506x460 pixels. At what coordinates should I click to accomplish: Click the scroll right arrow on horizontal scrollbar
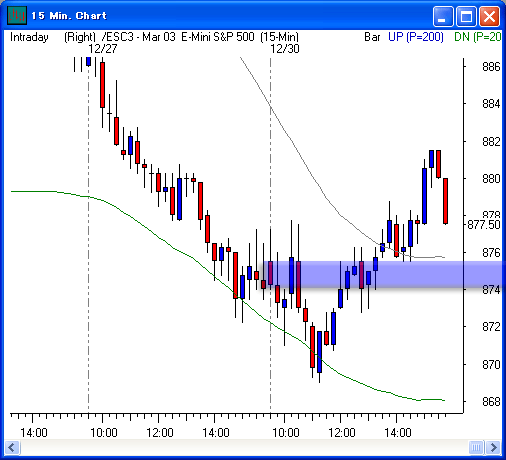tap(494, 447)
